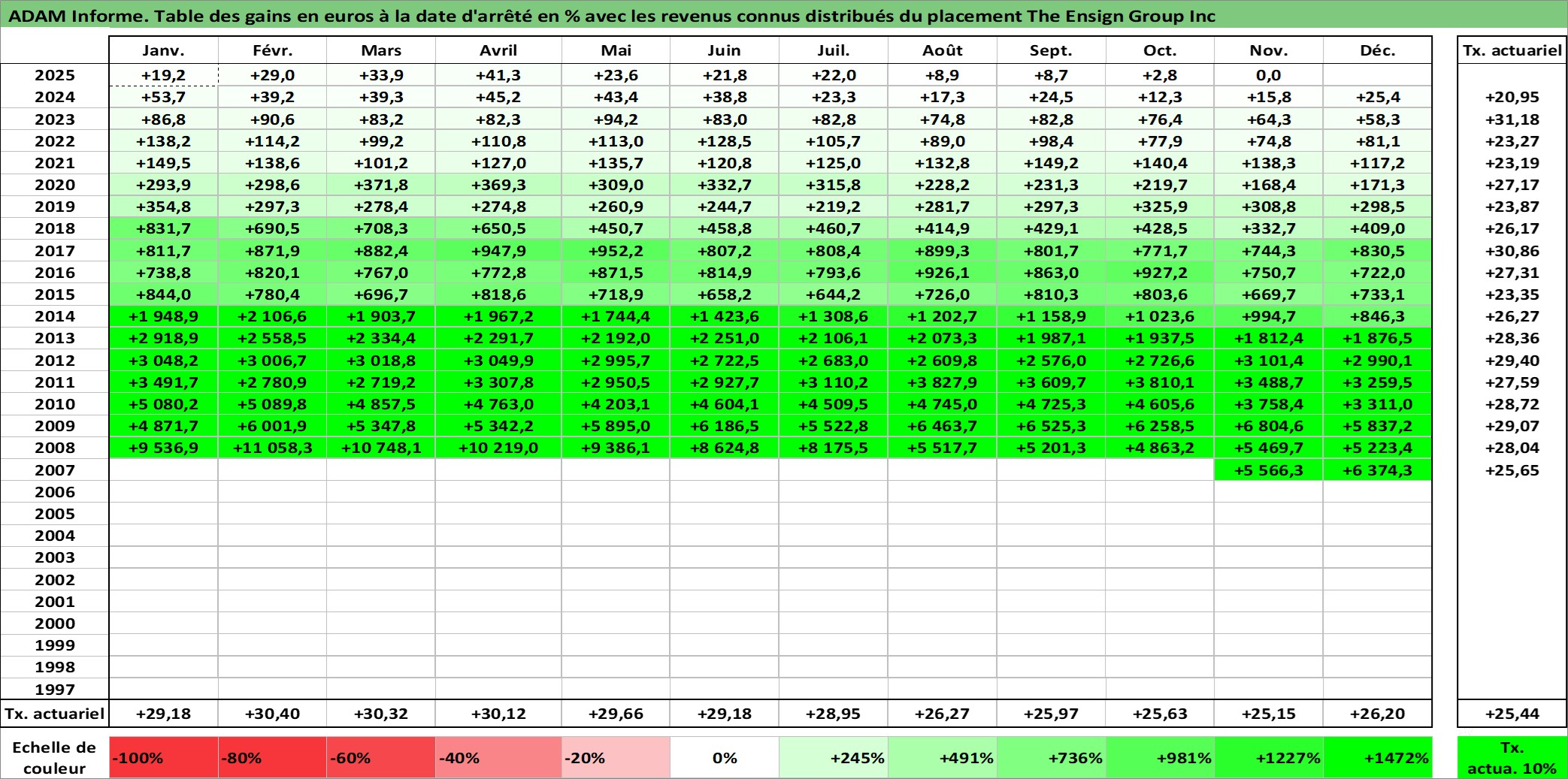Click bottom actuarial value +29,66 under Mai
1568x779 pixels.
[616, 714]
